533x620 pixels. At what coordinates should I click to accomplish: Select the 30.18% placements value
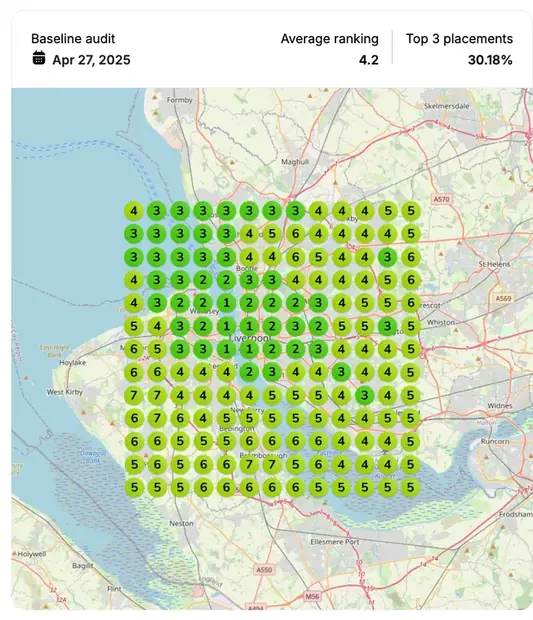(490, 60)
